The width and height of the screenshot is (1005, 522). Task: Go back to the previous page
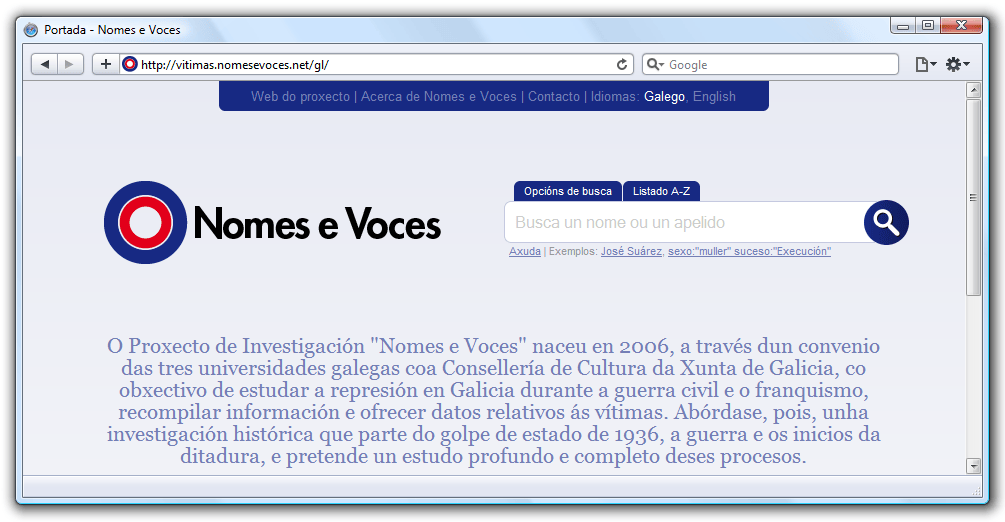44,64
